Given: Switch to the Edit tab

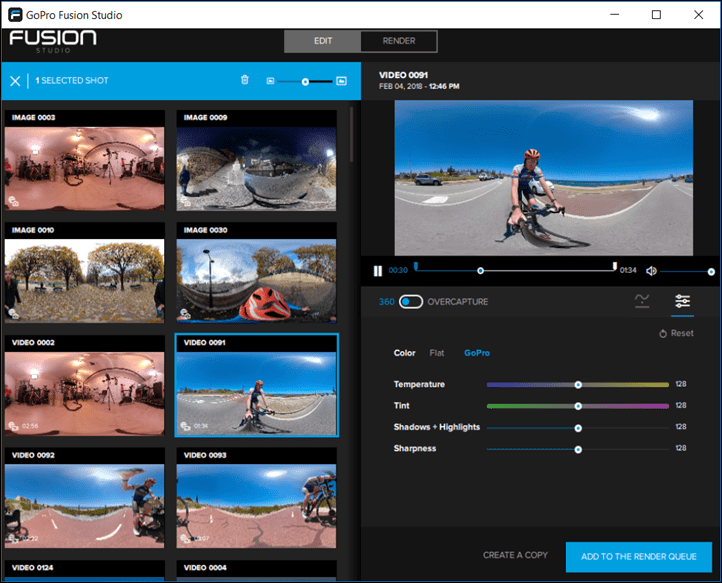Looking at the screenshot, I should [323, 41].
